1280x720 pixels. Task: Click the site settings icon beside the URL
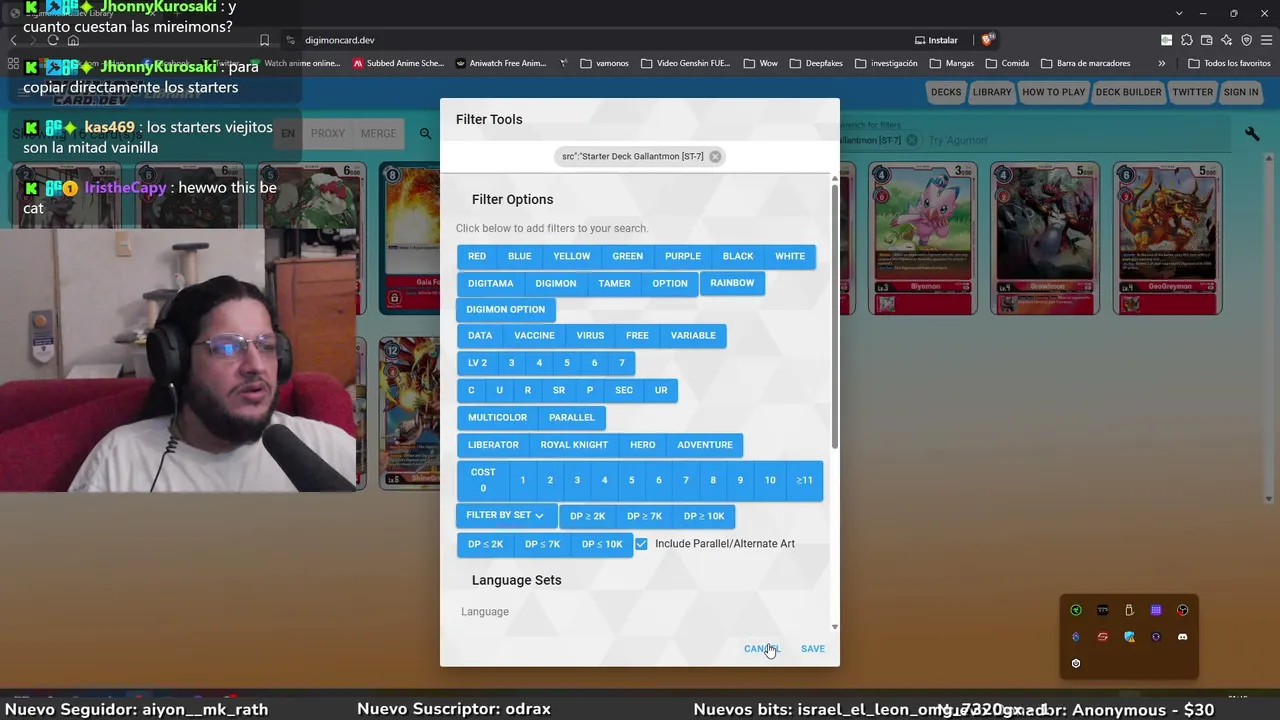click(x=290, y=40)
